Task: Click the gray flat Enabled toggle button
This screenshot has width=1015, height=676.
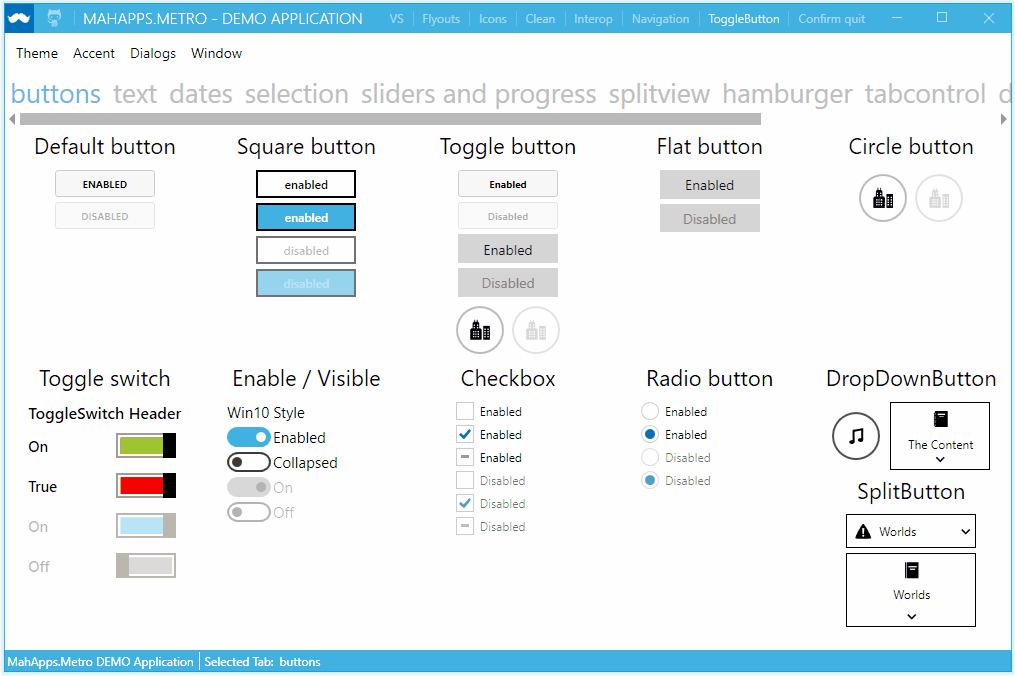Action: click(x=508, y=249)
